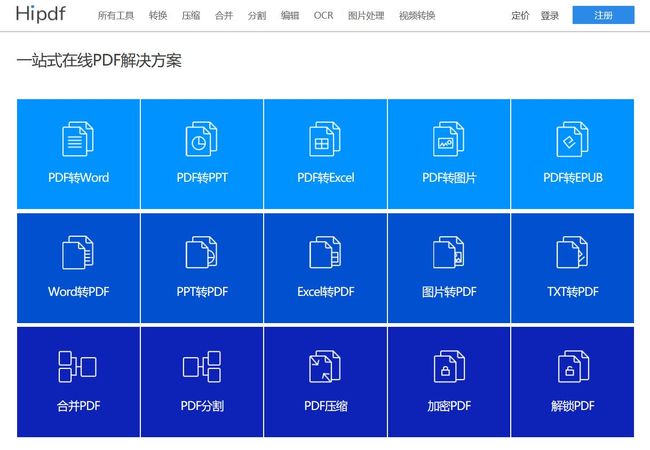Click the PDF转图片 picture icon

pyautogui.click(x=449, y=139)
